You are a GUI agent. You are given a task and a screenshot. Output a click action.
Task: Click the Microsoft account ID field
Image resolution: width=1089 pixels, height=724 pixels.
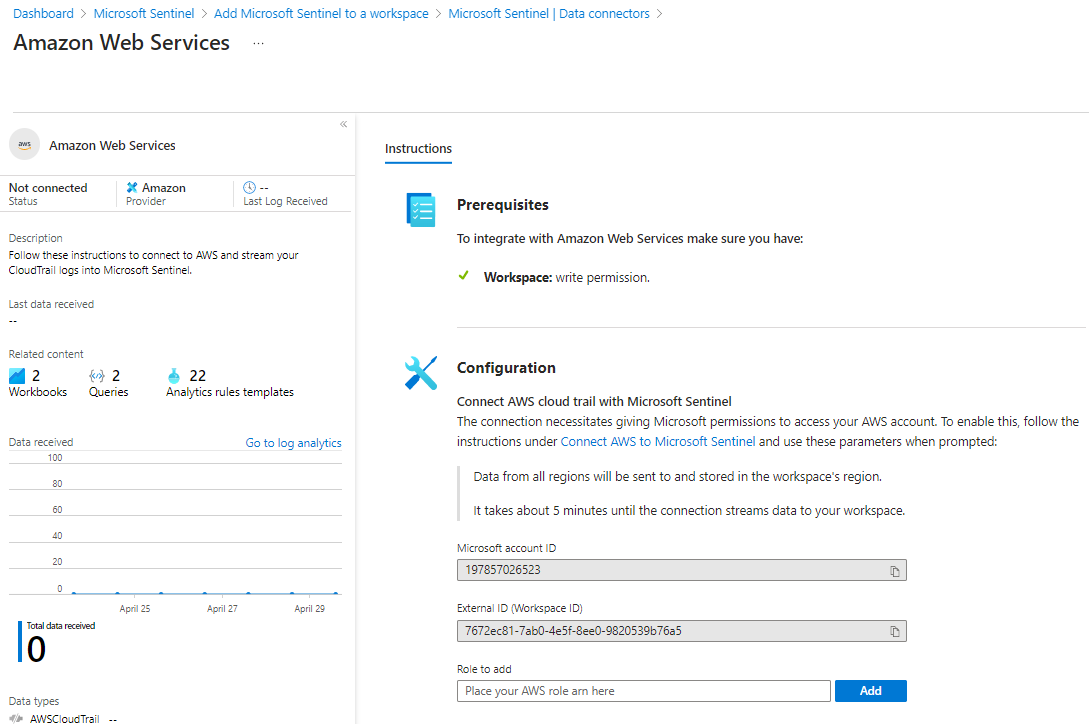pyautogui.click(x=670, y=570)
